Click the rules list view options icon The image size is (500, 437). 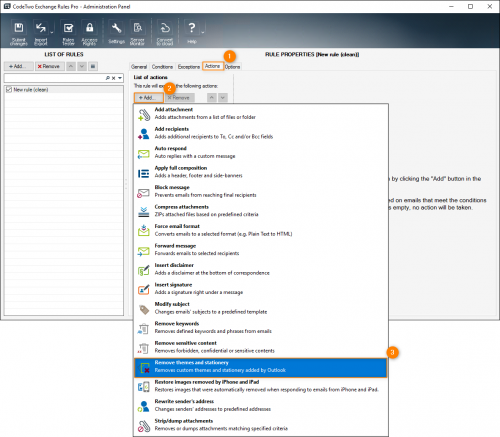coord(93,66)
